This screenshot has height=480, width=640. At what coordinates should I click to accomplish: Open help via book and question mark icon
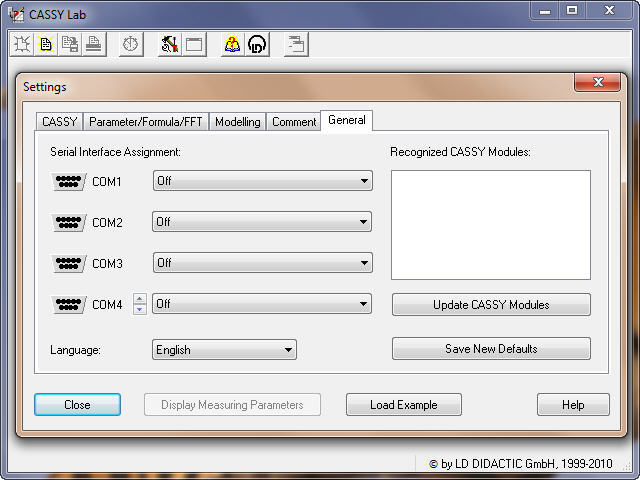(x=233, y=44)
